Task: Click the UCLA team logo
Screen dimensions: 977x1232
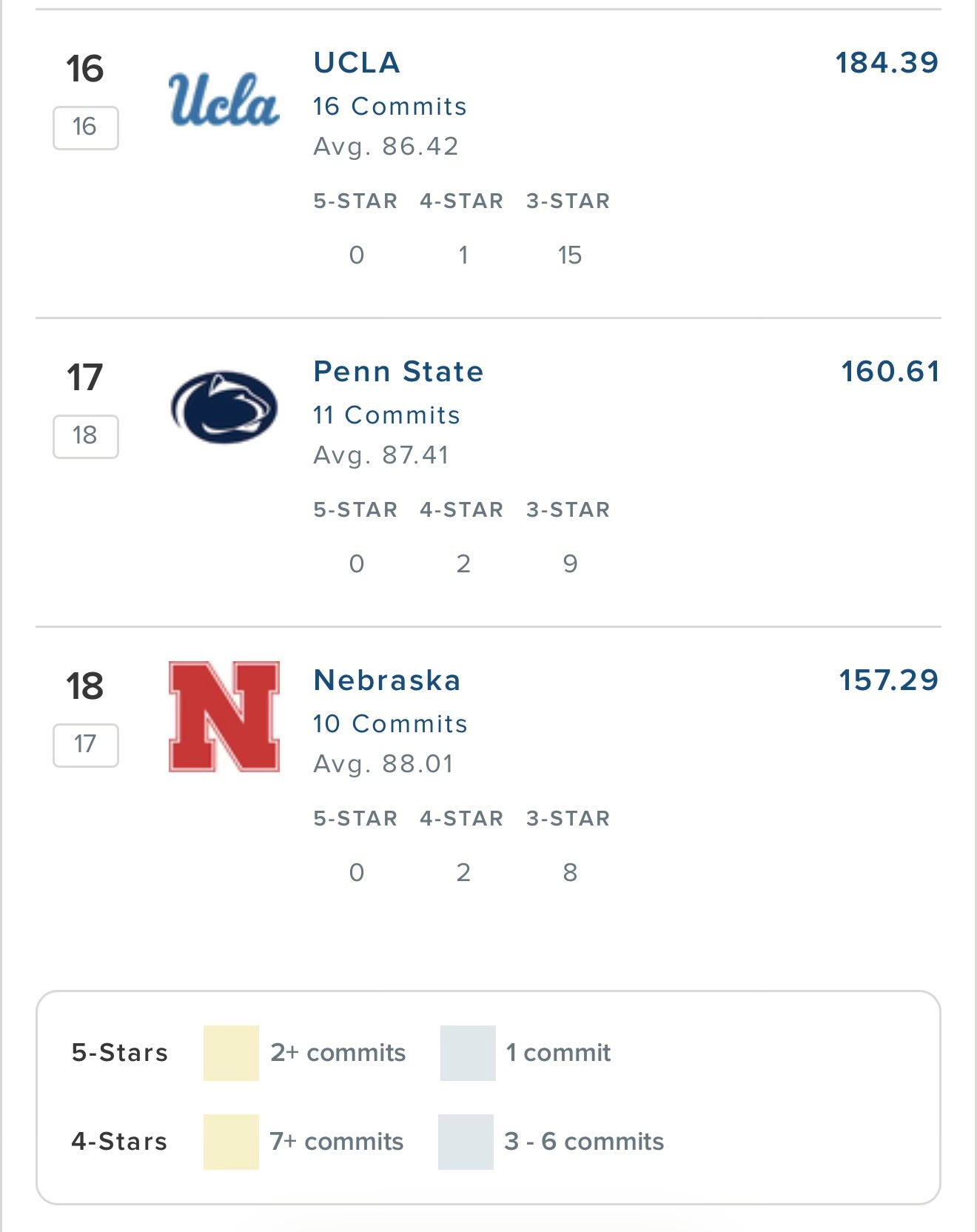Action: (x=224, y=99)
